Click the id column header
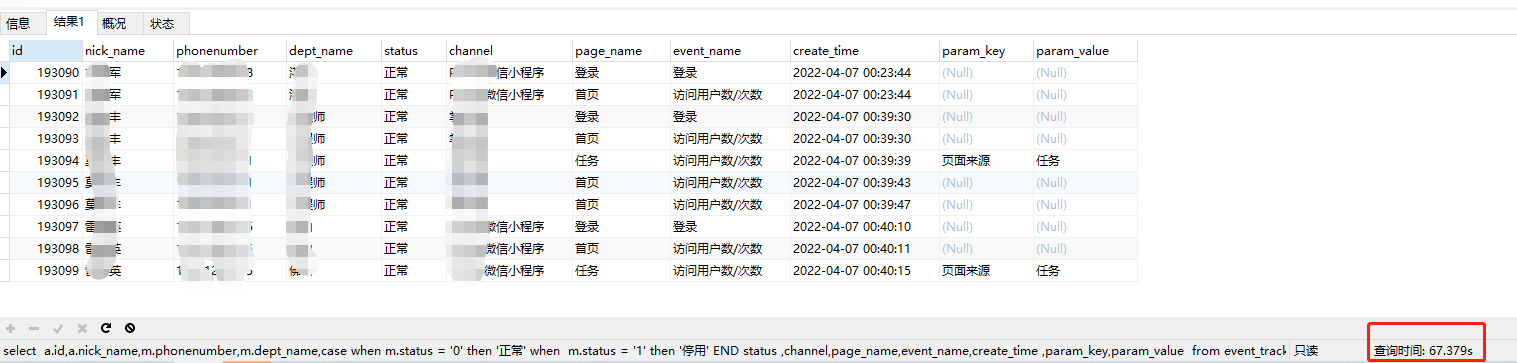 (x=46, y=50)
